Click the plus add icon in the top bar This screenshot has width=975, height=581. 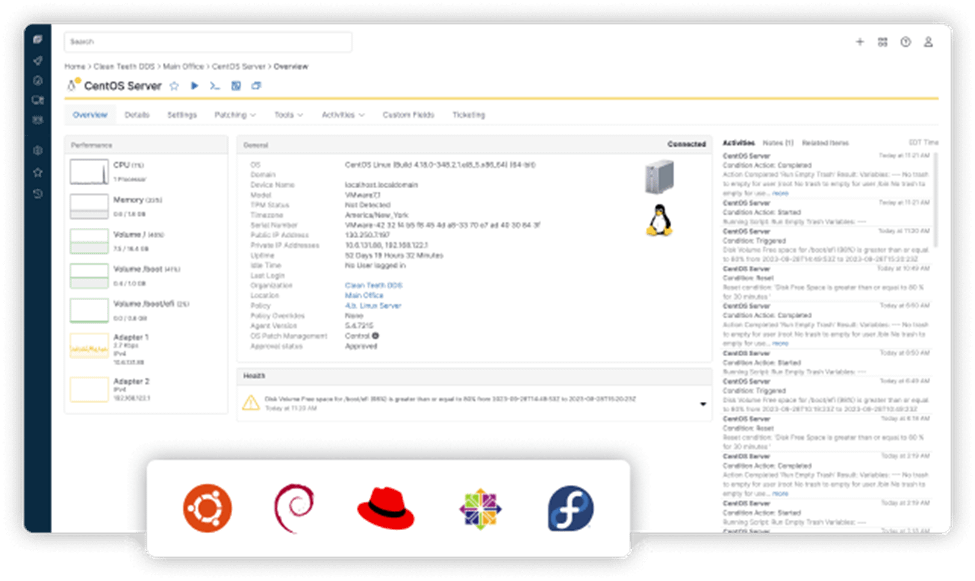pyautogui.click(x=860, y=42)
